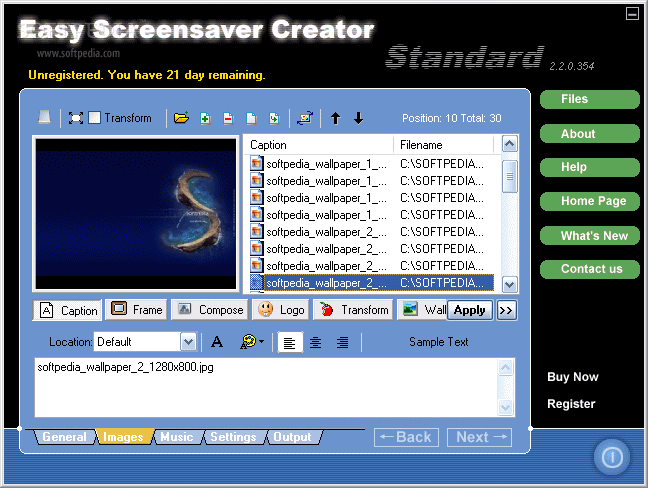648x488 pixels.
Task: Click the Buy Now link
Action: coord(573,377)
